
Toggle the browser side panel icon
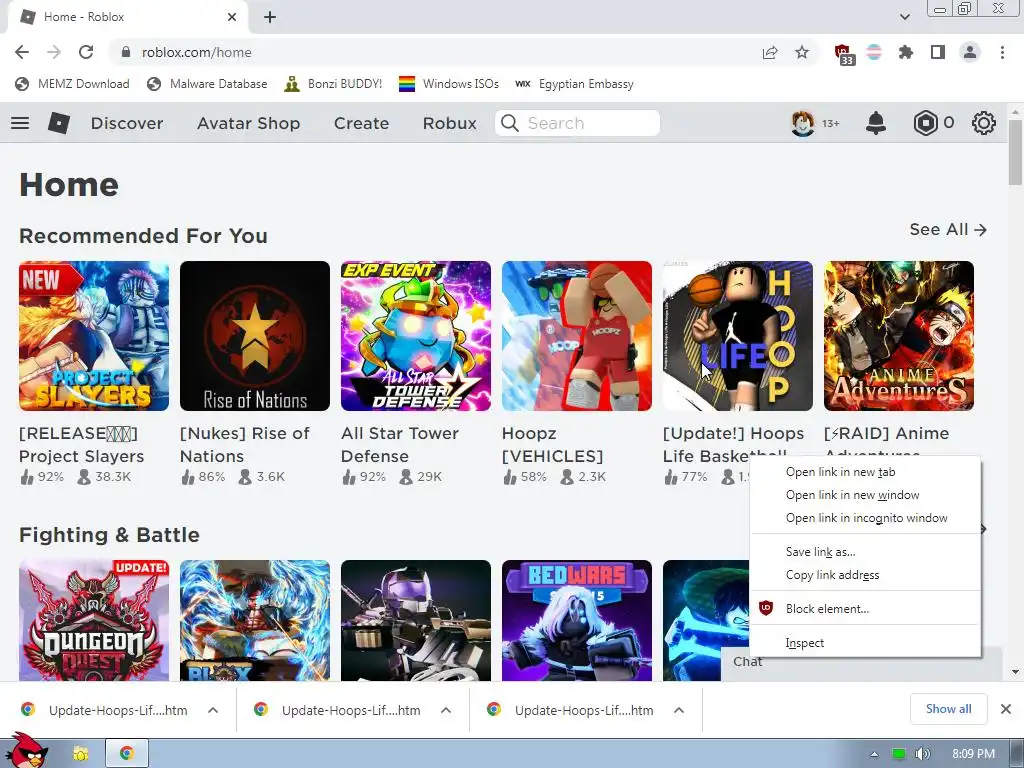[938, 52]
